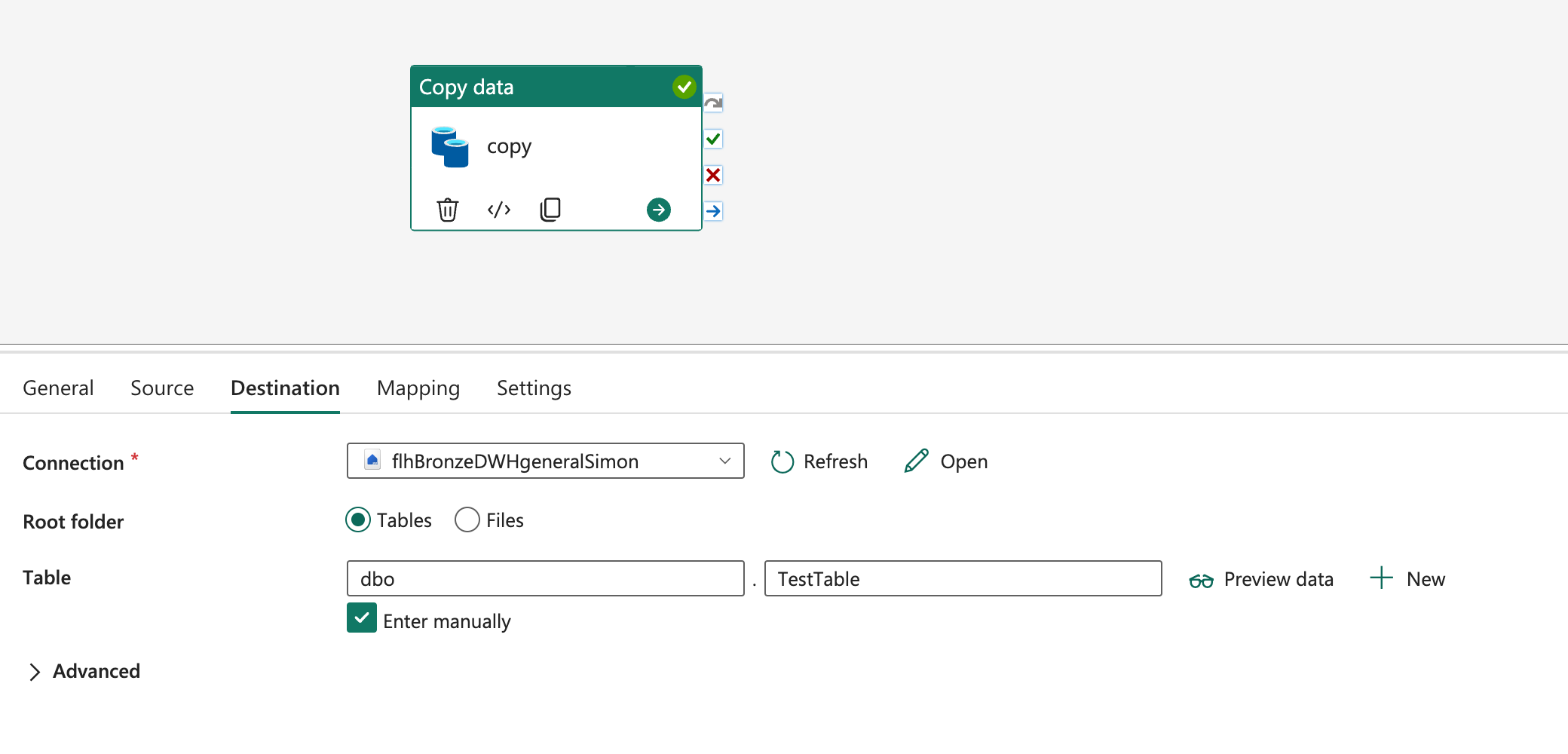
Task: Click the green arrow circle on the copy activity
Action: (659, 210)
